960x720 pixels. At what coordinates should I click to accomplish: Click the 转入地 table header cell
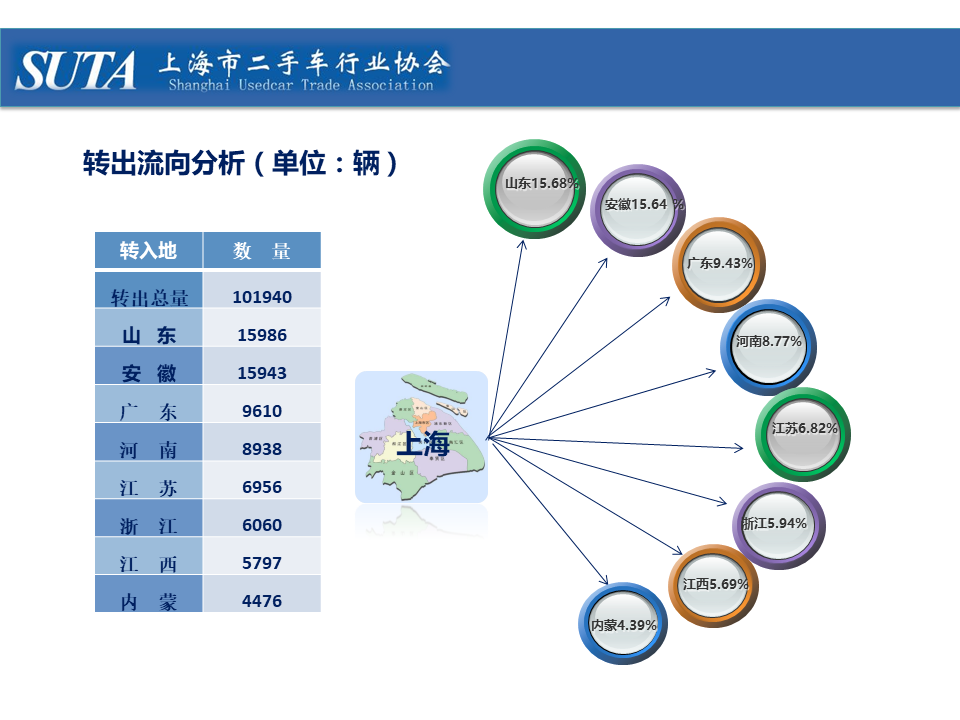pos(148,251)
